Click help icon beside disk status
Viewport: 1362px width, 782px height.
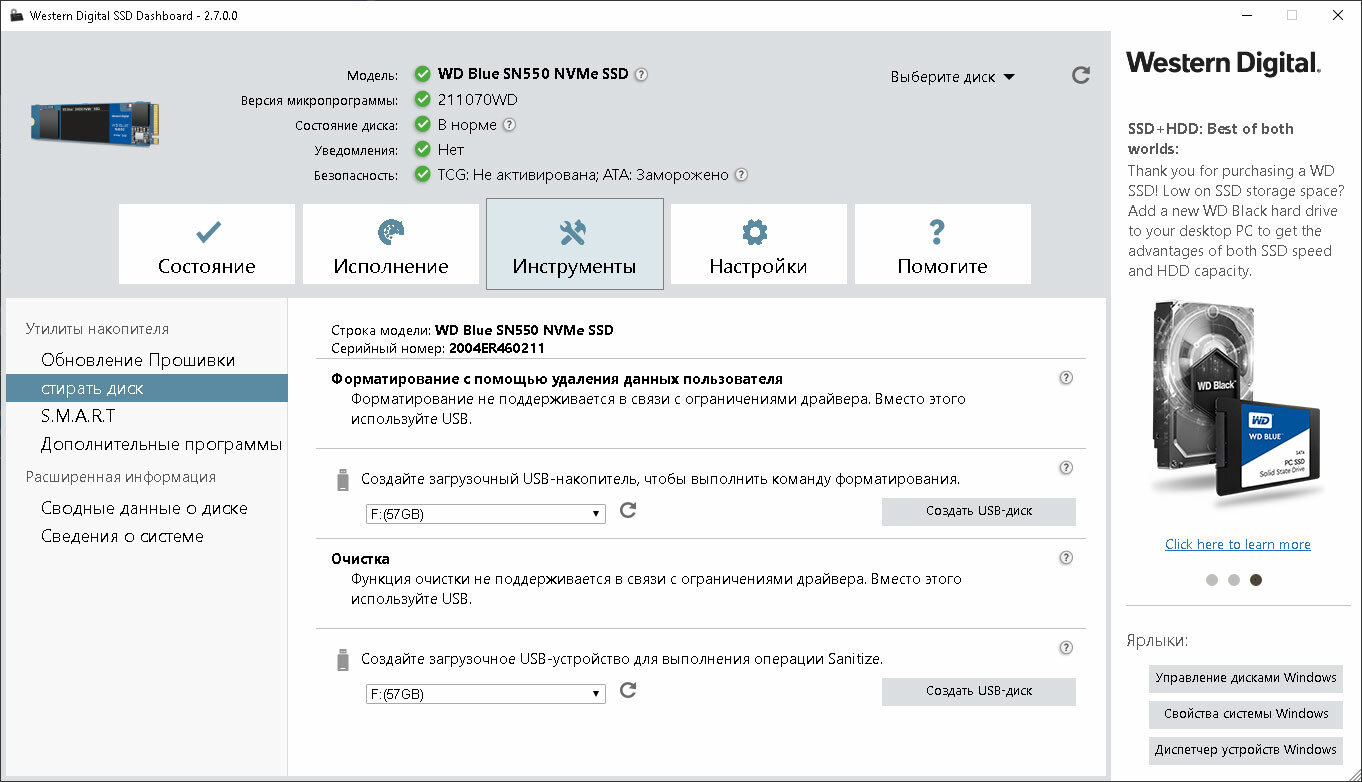(x=509, y=125)
